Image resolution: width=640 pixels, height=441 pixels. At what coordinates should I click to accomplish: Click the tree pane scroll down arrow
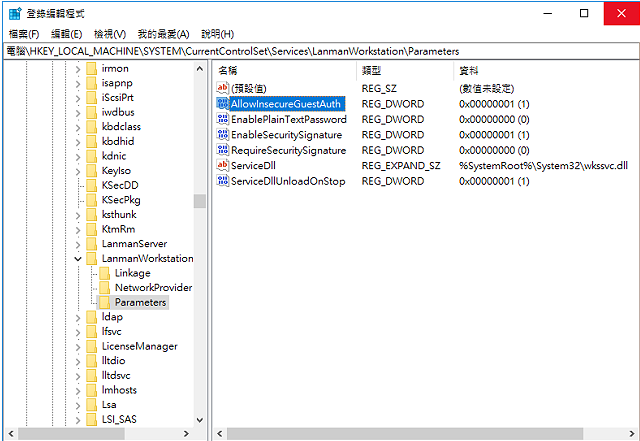[x=200, y=420]
